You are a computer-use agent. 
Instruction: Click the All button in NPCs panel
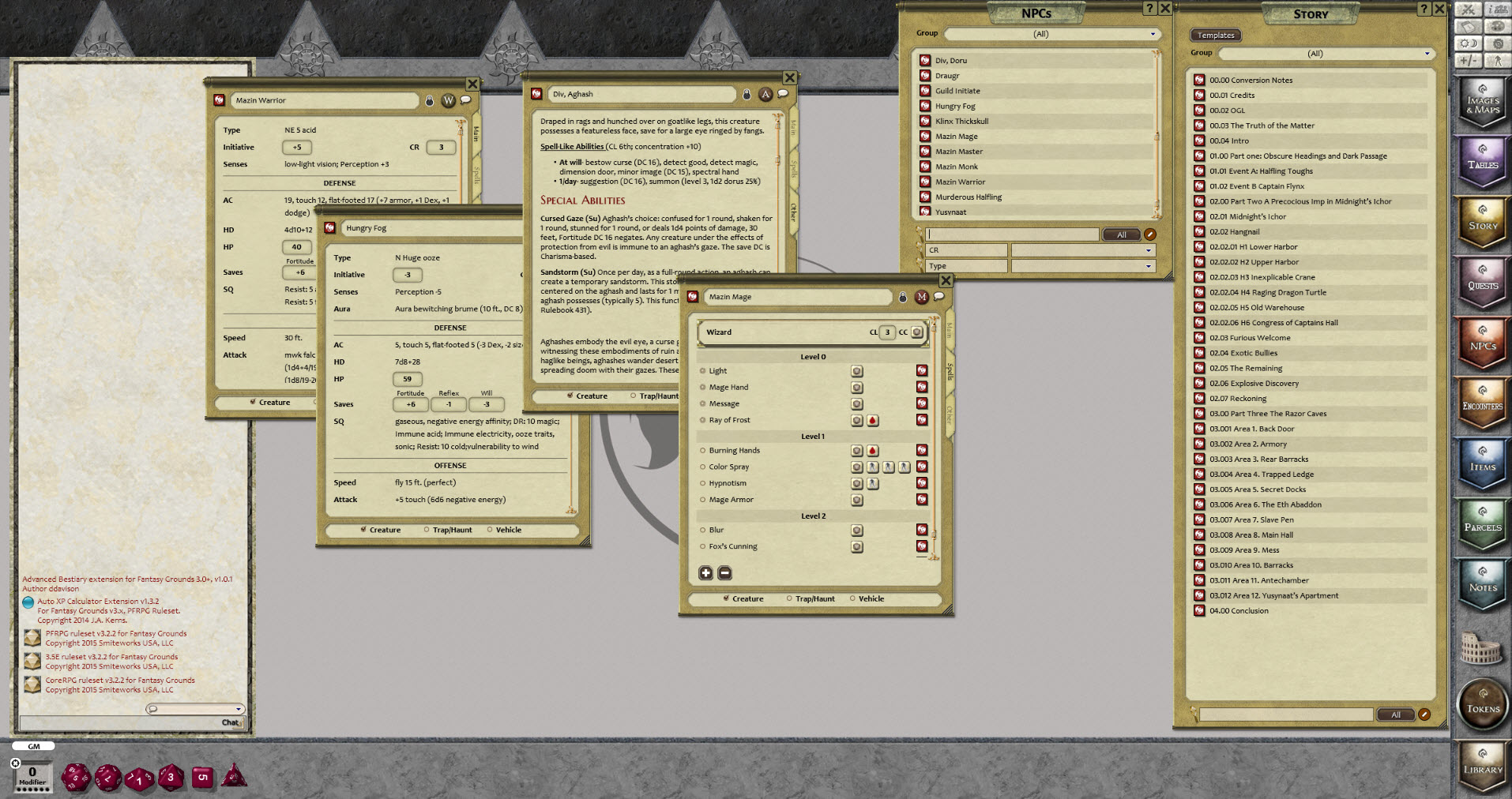click(x=1121, y=234)
